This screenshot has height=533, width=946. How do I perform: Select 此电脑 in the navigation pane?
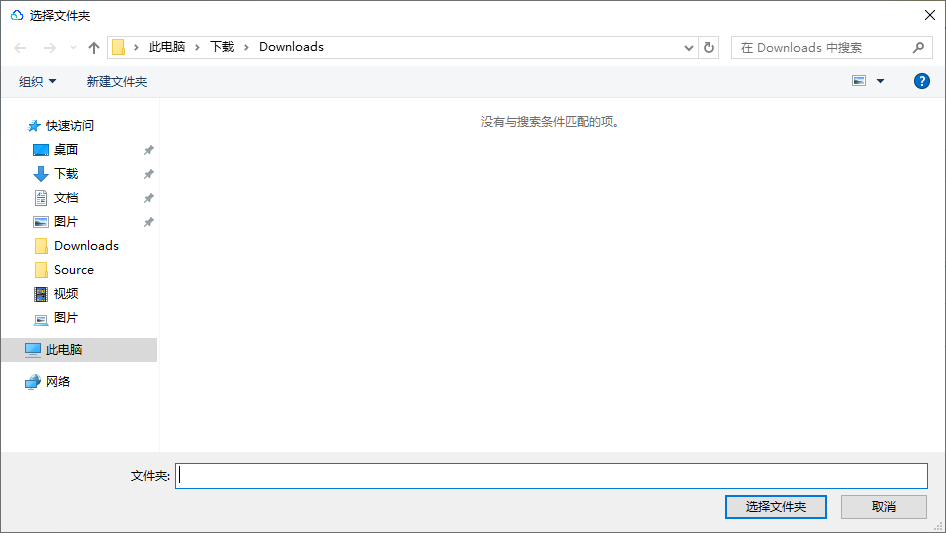79,349
